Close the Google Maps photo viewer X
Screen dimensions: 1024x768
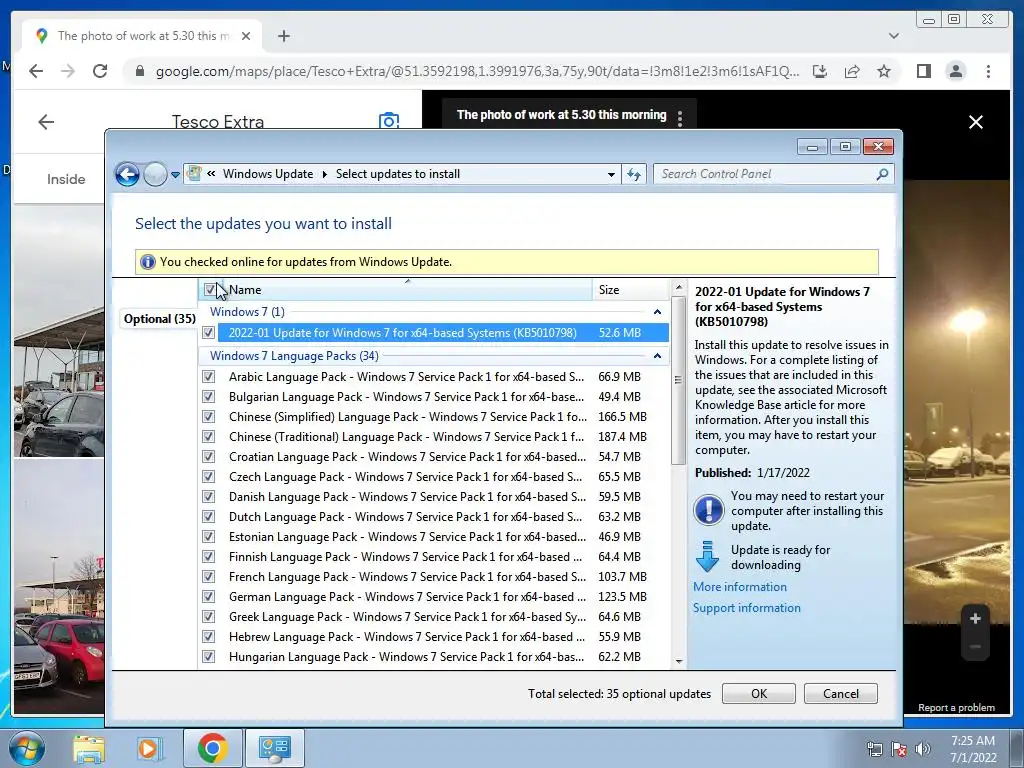pos(976,122)
